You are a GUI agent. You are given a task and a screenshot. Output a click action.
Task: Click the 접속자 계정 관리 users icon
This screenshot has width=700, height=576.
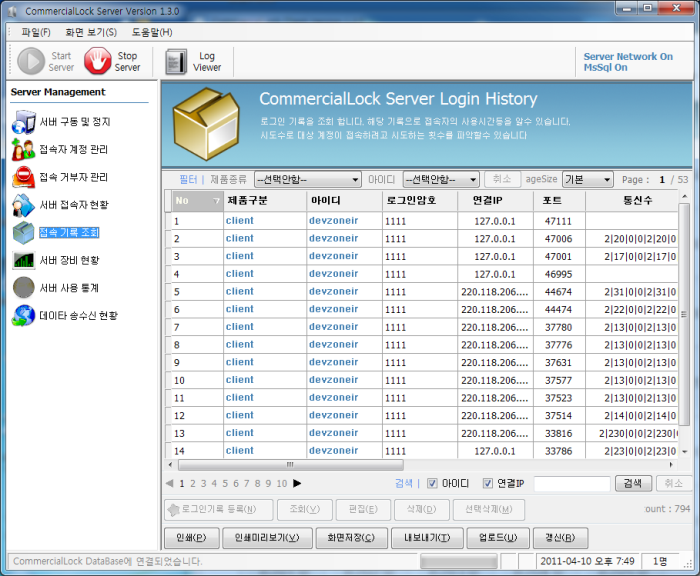[23, 150]
